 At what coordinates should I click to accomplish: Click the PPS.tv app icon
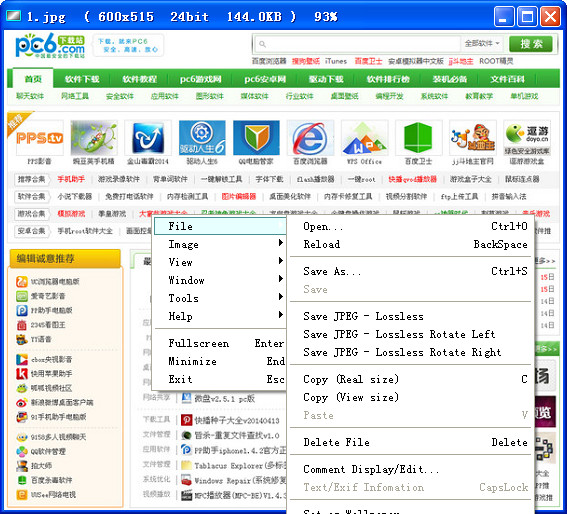39,138
